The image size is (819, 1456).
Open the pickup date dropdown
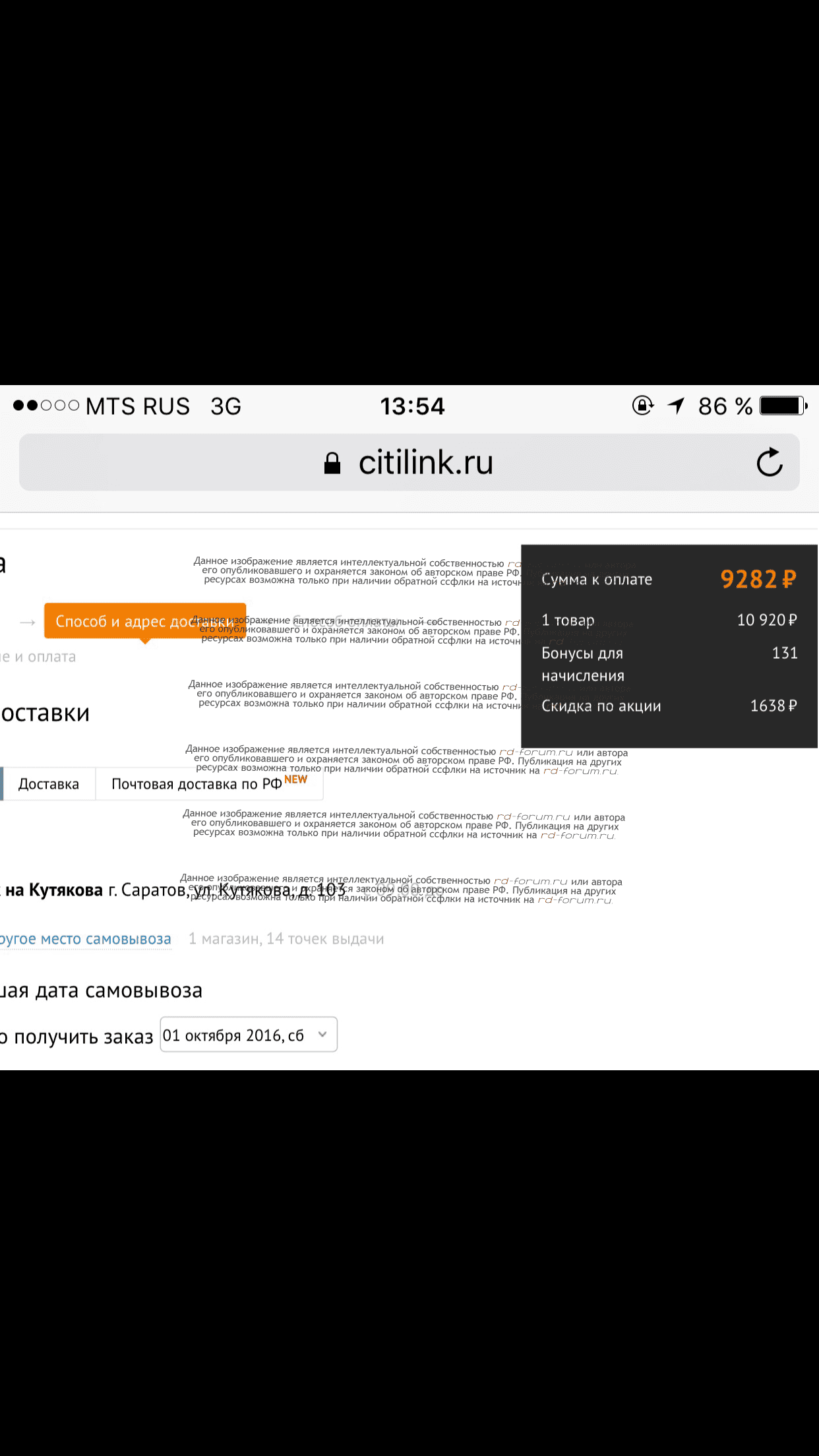(x=249, y=1034)
